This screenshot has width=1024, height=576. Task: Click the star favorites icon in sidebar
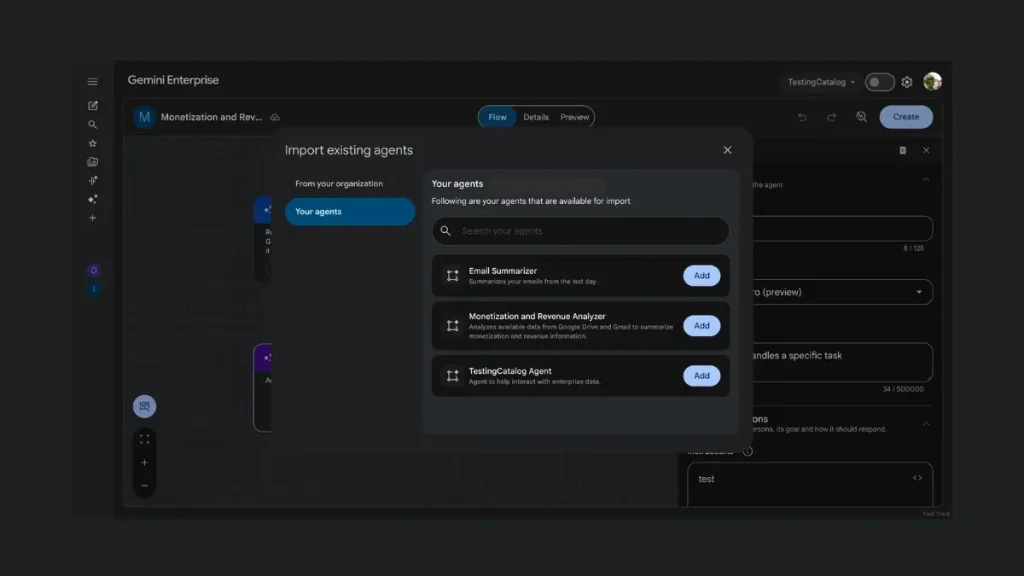pyautogui.click(x=92, y=143)
